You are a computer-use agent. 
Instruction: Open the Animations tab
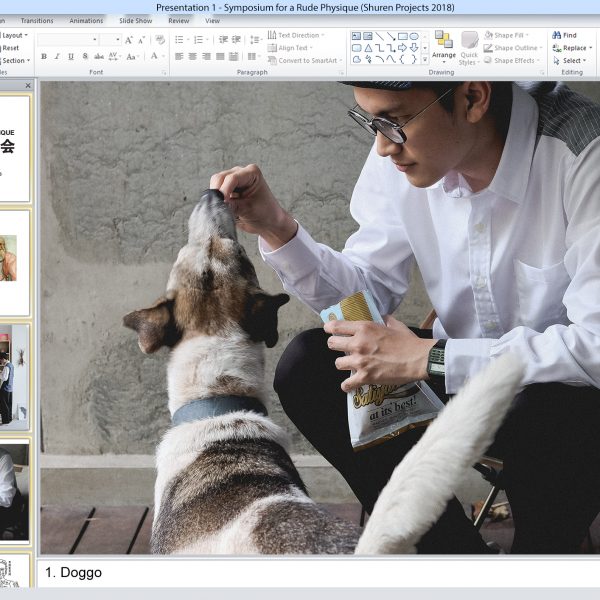pyautogui.click(x=86, y=20)
